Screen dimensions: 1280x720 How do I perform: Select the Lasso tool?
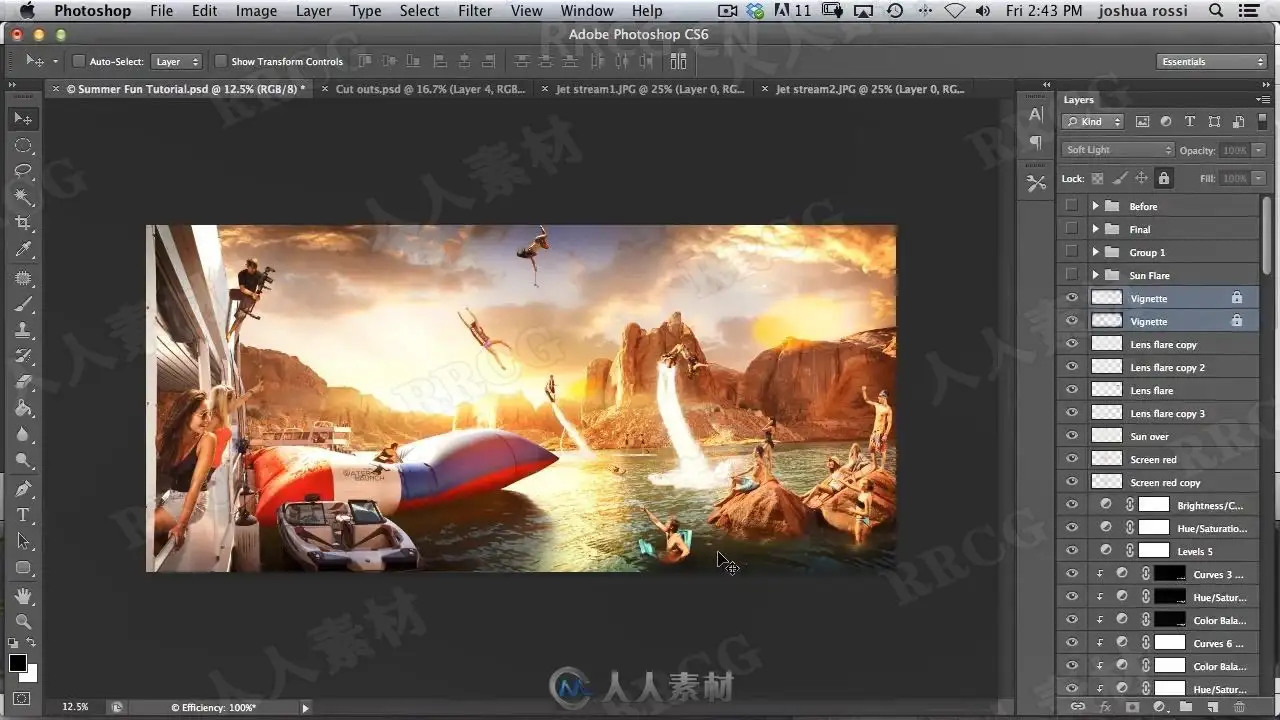(23, 171)
